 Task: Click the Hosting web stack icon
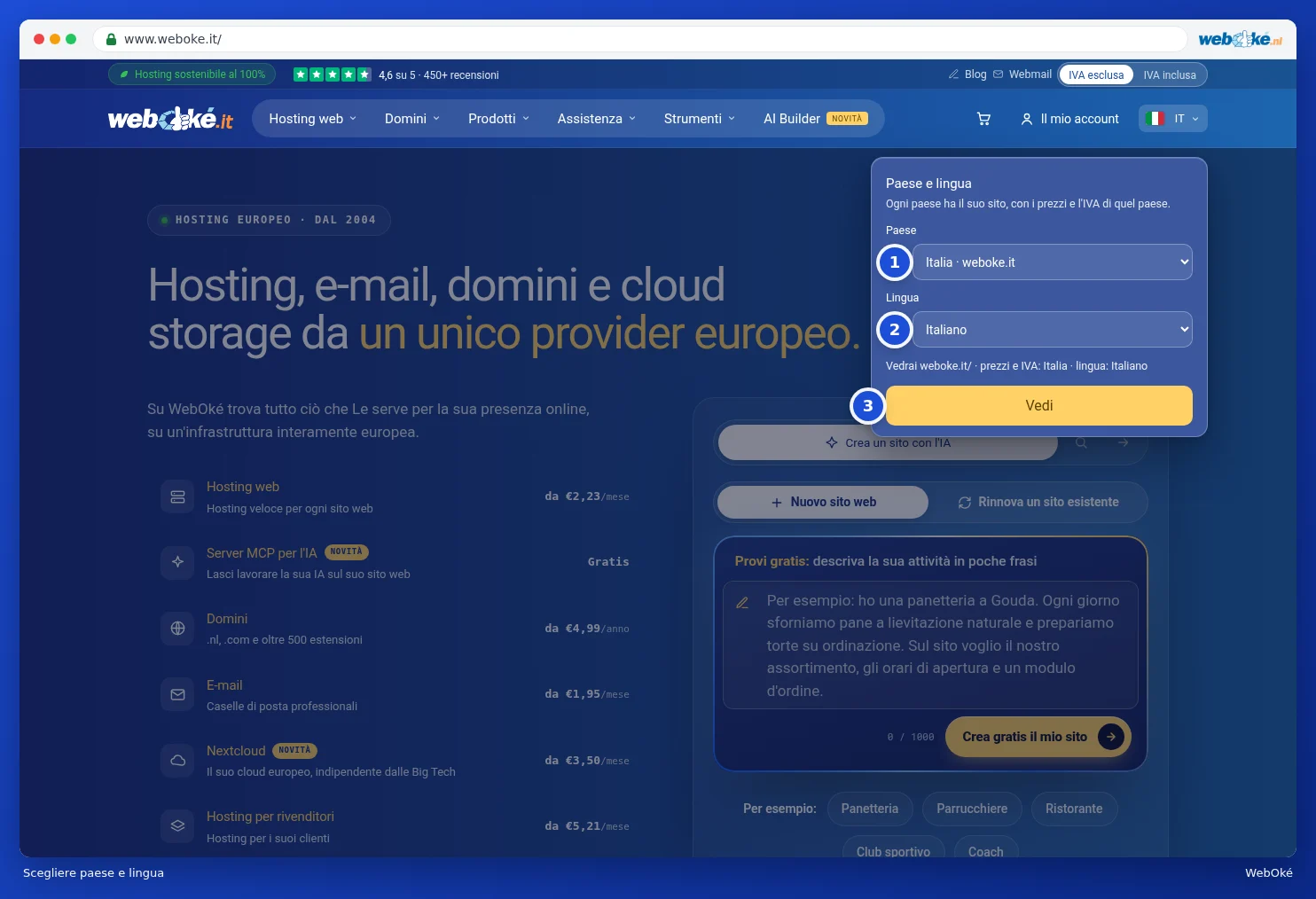tap(177, 496)
